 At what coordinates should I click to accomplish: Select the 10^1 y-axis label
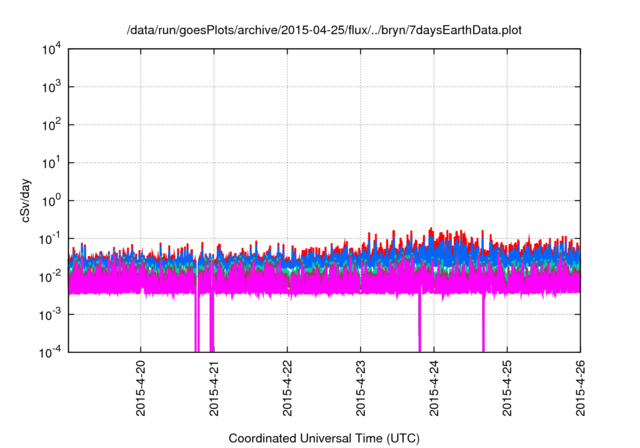pyautogui.click(x=51, y=163)
